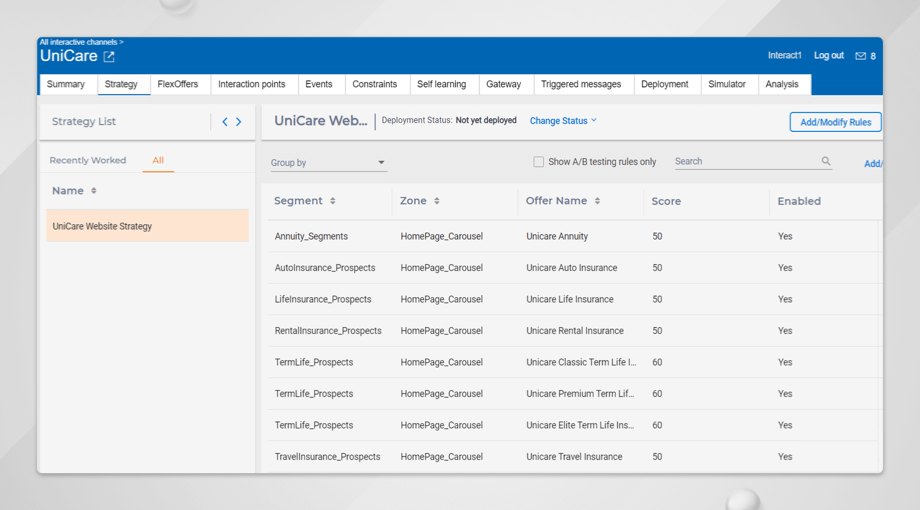The width and height of the screenshot is (920, 510).
Task: Switch to the Summary tab
Action: (x=66, y=84)
